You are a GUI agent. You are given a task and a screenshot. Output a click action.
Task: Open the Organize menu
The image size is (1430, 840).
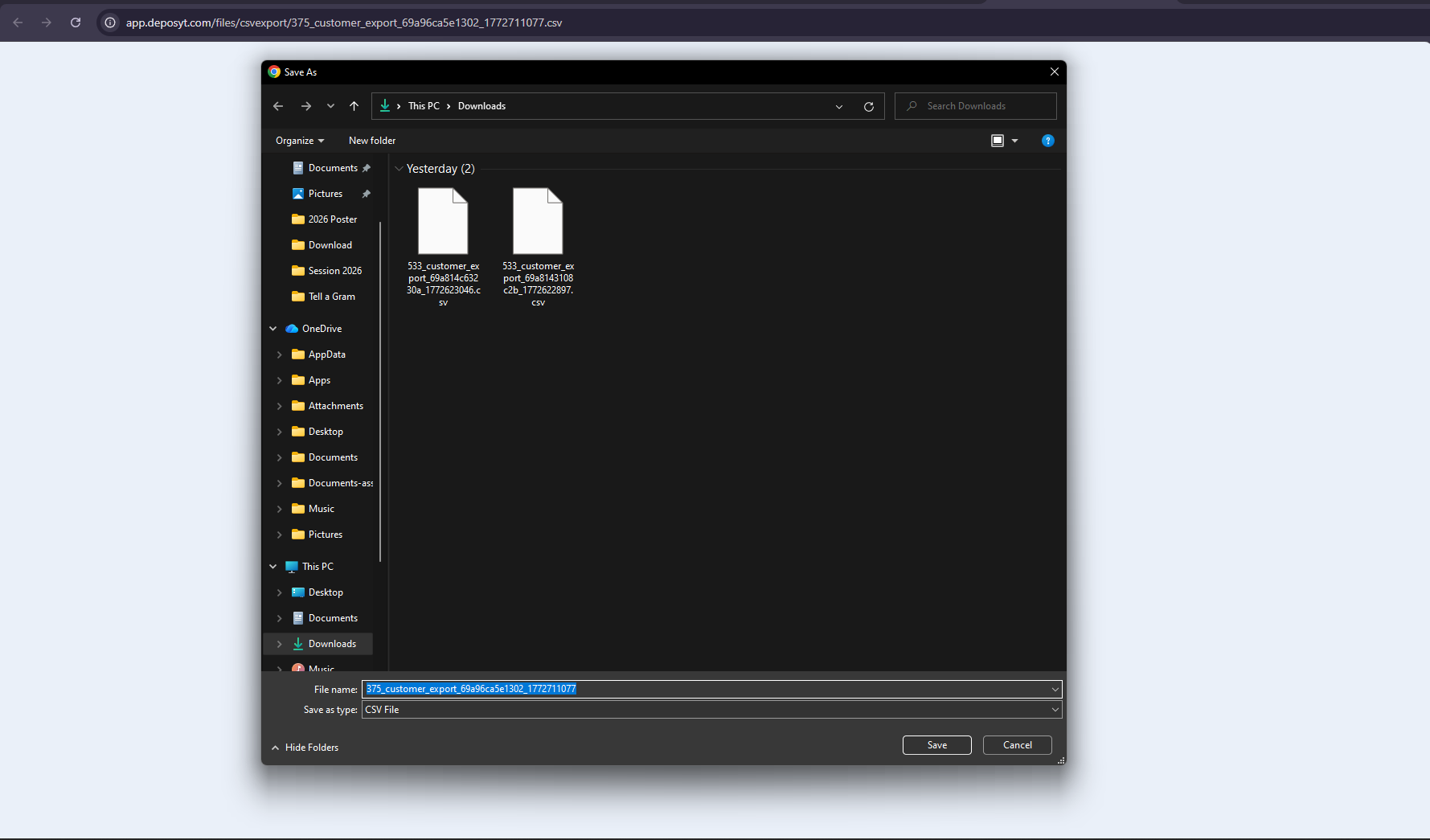click(300, 141)
